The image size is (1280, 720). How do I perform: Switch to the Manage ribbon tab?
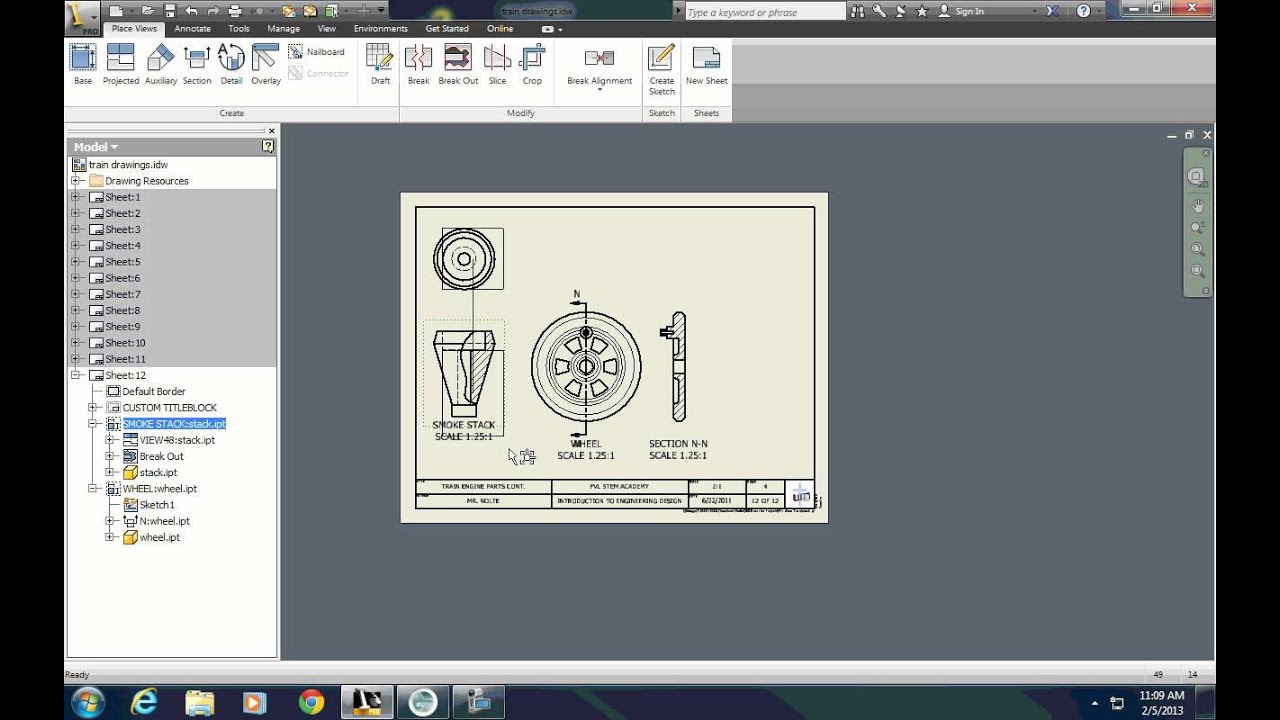(x=283, y=29)
